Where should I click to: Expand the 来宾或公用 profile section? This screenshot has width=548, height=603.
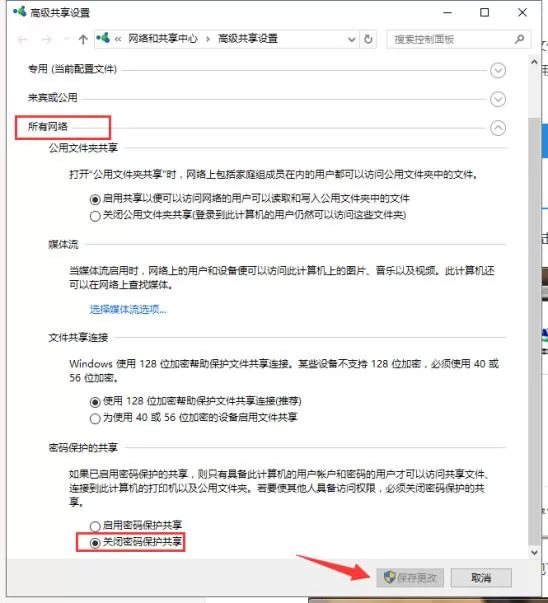pos(498,99)
